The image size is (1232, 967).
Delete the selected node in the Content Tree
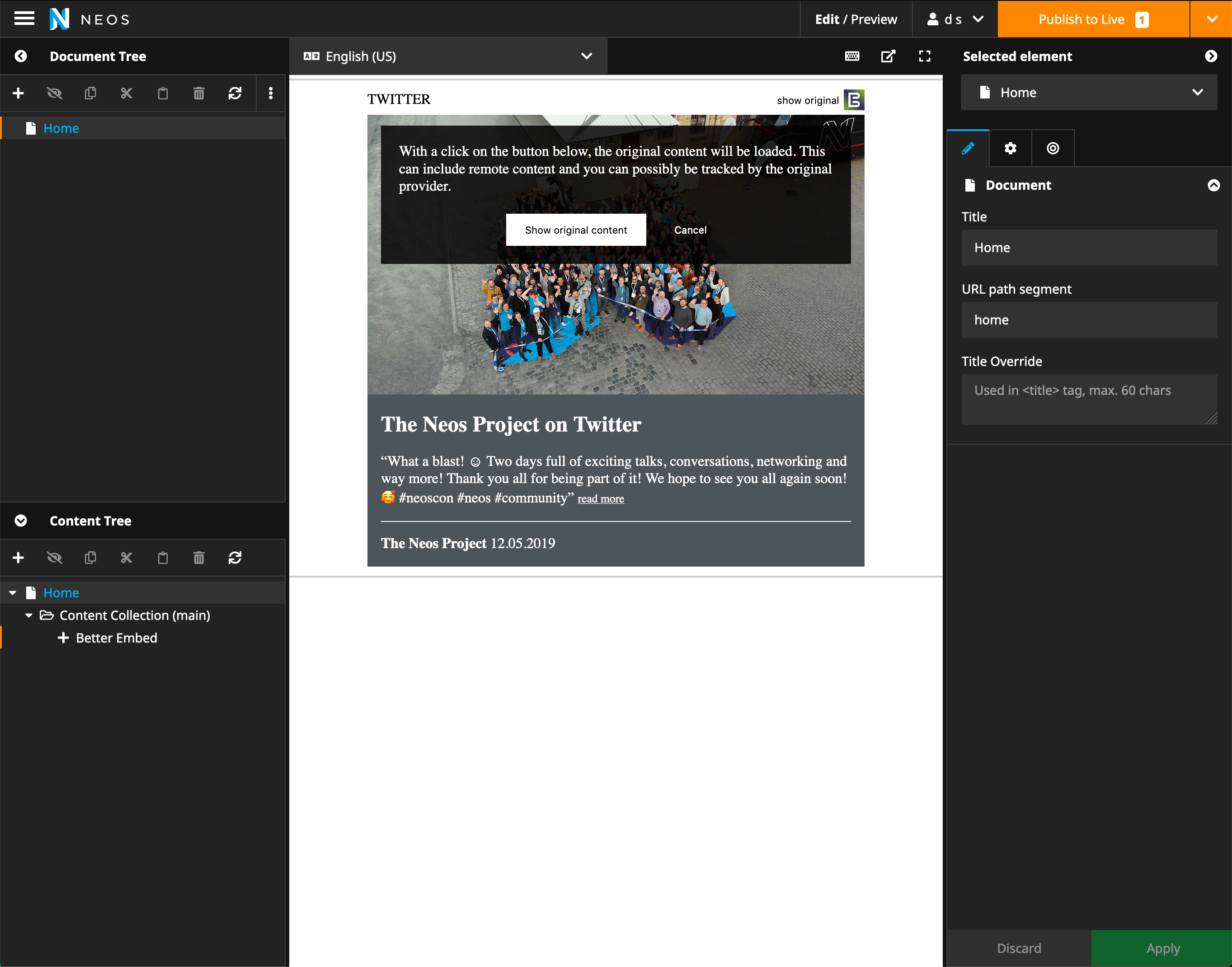coord(199,558)
